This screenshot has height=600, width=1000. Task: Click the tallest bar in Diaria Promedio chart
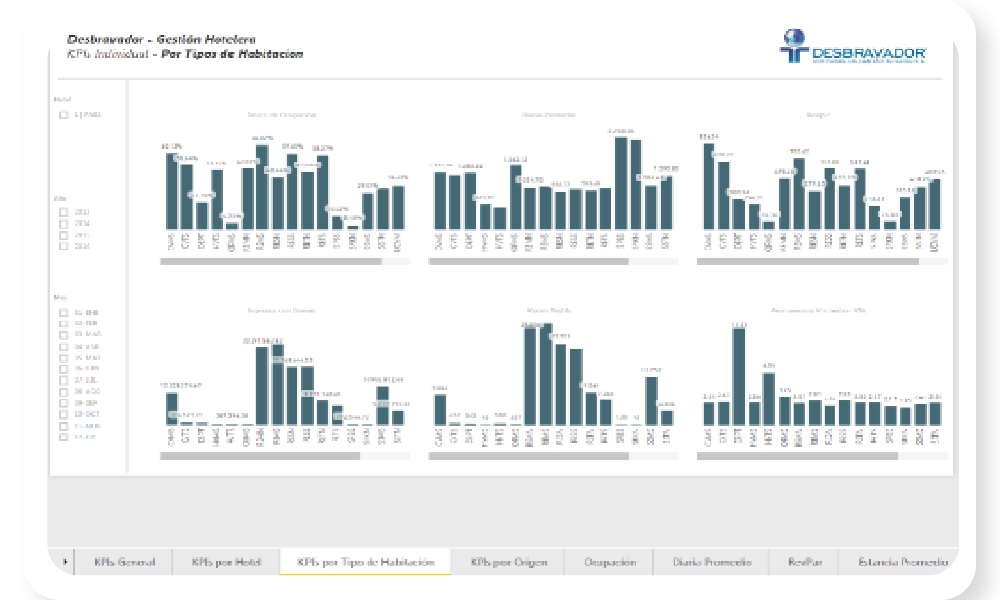point(621,183)
